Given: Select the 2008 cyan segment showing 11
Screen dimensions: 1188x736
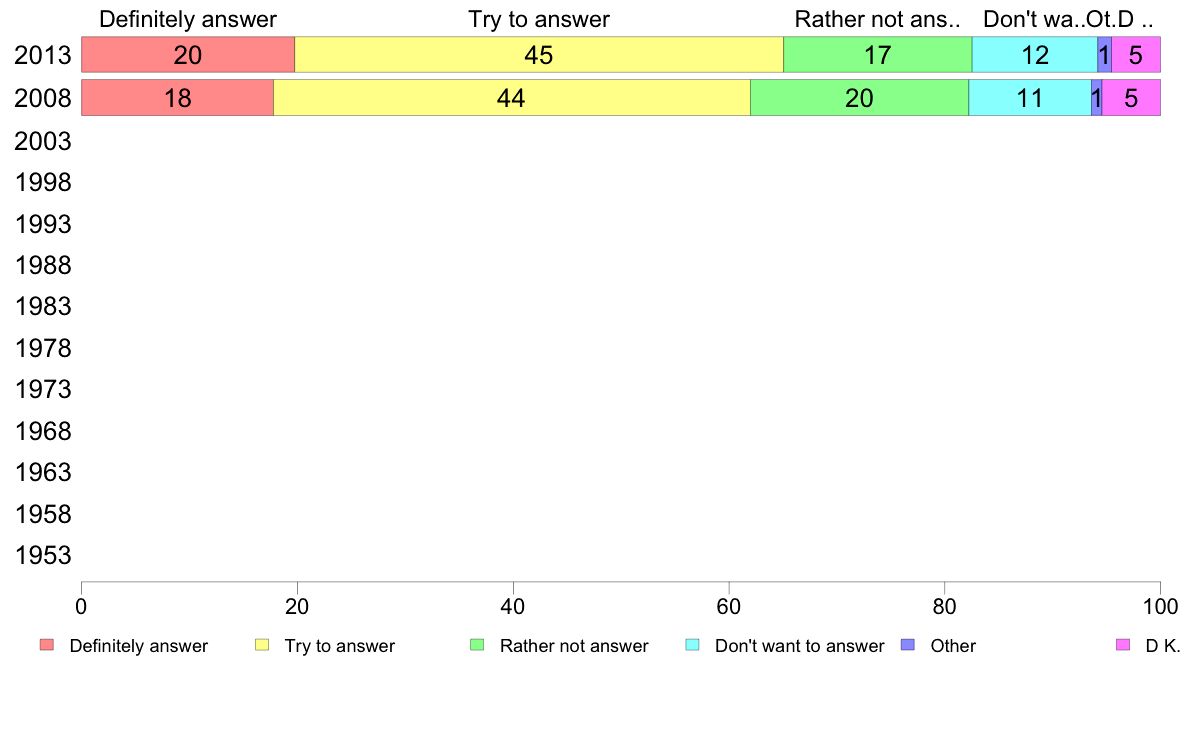Looking at the screenshot, I should coord(1030,98).
